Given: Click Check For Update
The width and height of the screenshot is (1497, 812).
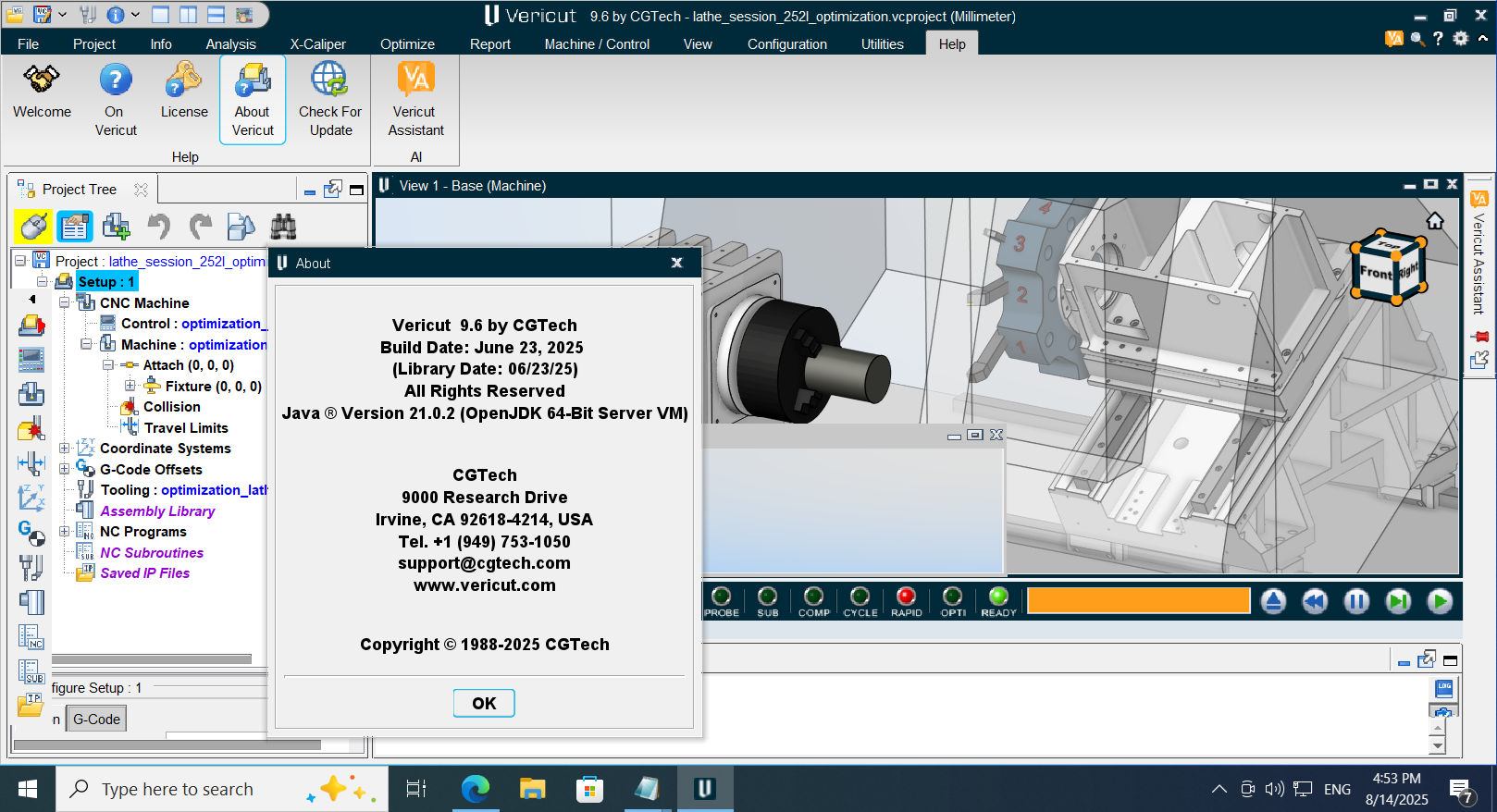Looking at the screenshot, I should click(330, 101).
